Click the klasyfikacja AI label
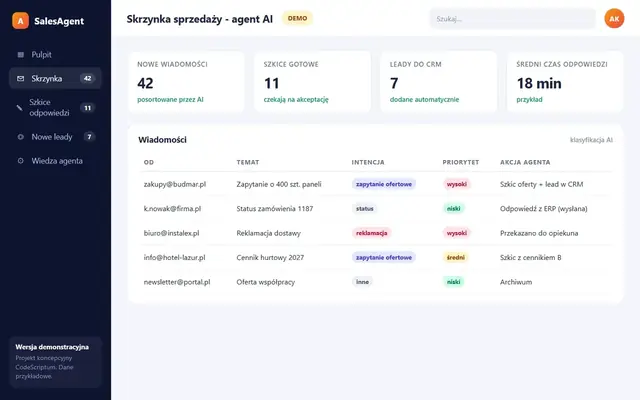 pyautogui.click(x=591, y=140)
